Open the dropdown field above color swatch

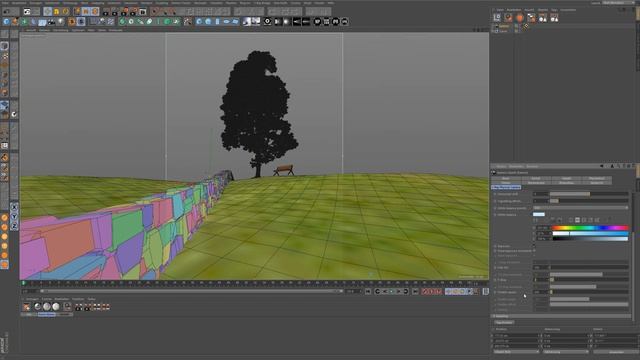580,208
